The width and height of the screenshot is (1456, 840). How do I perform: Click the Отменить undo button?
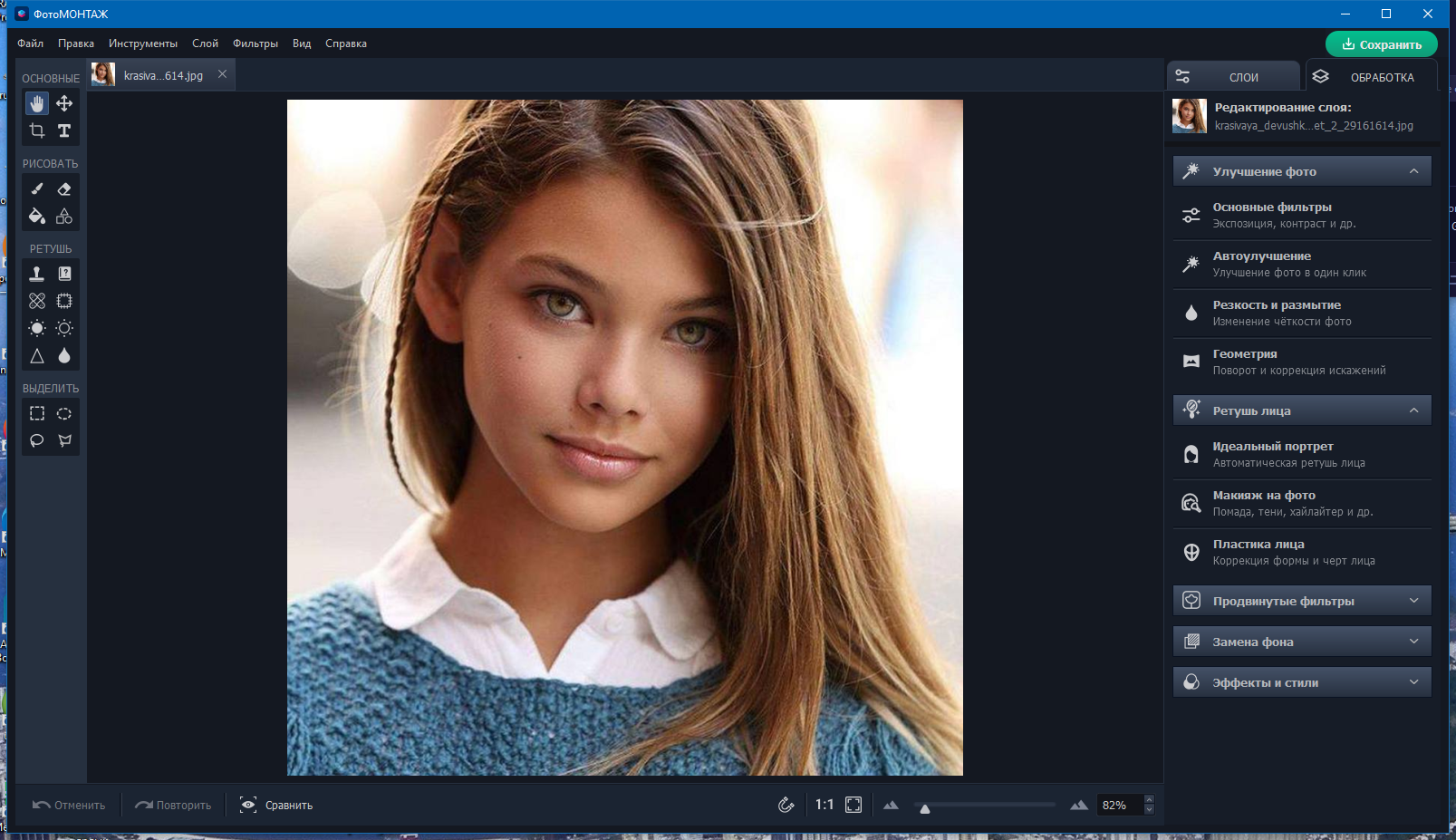pos(69,805)
